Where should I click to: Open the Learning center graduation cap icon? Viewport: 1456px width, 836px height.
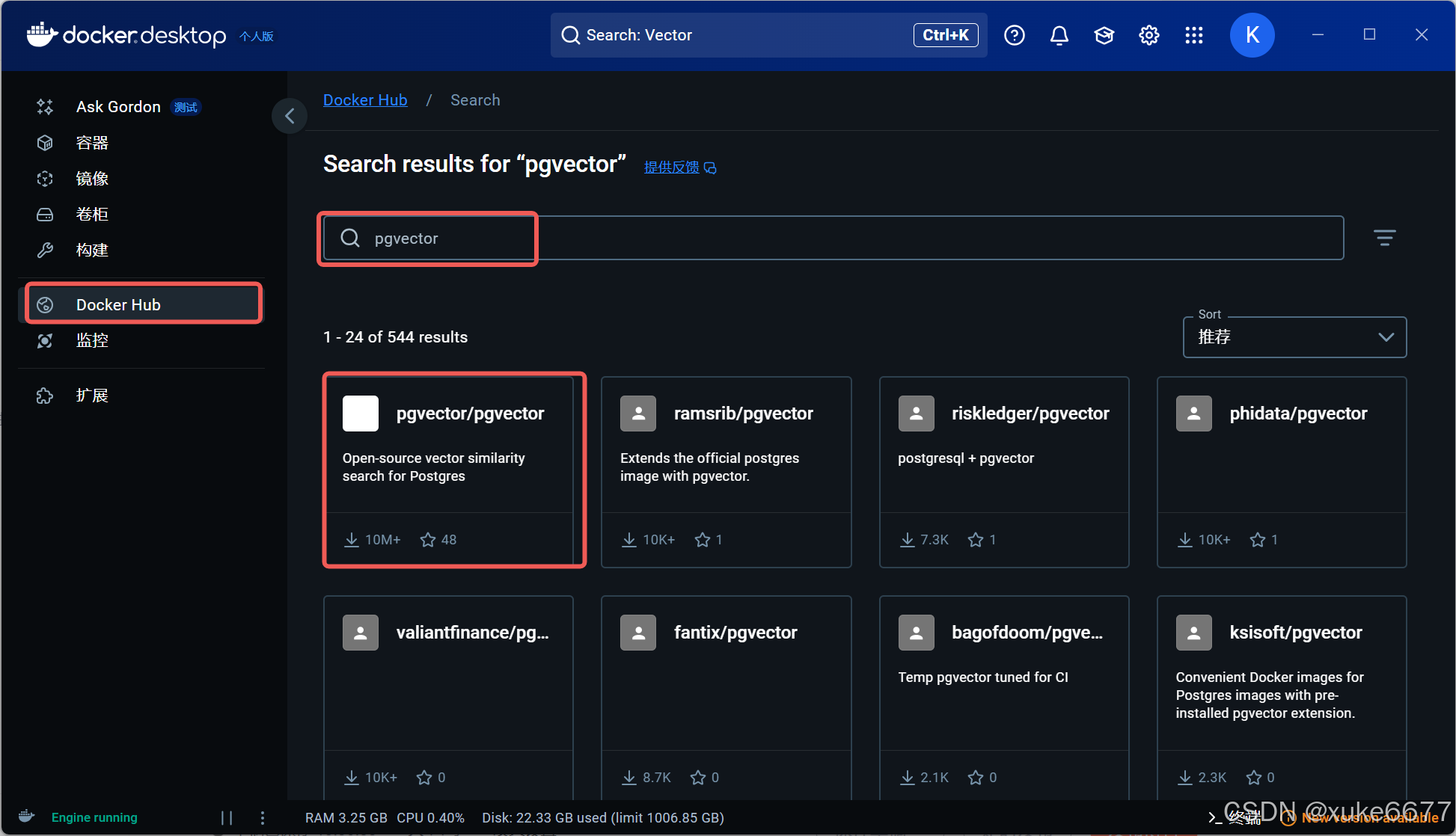click(1104, 35)
